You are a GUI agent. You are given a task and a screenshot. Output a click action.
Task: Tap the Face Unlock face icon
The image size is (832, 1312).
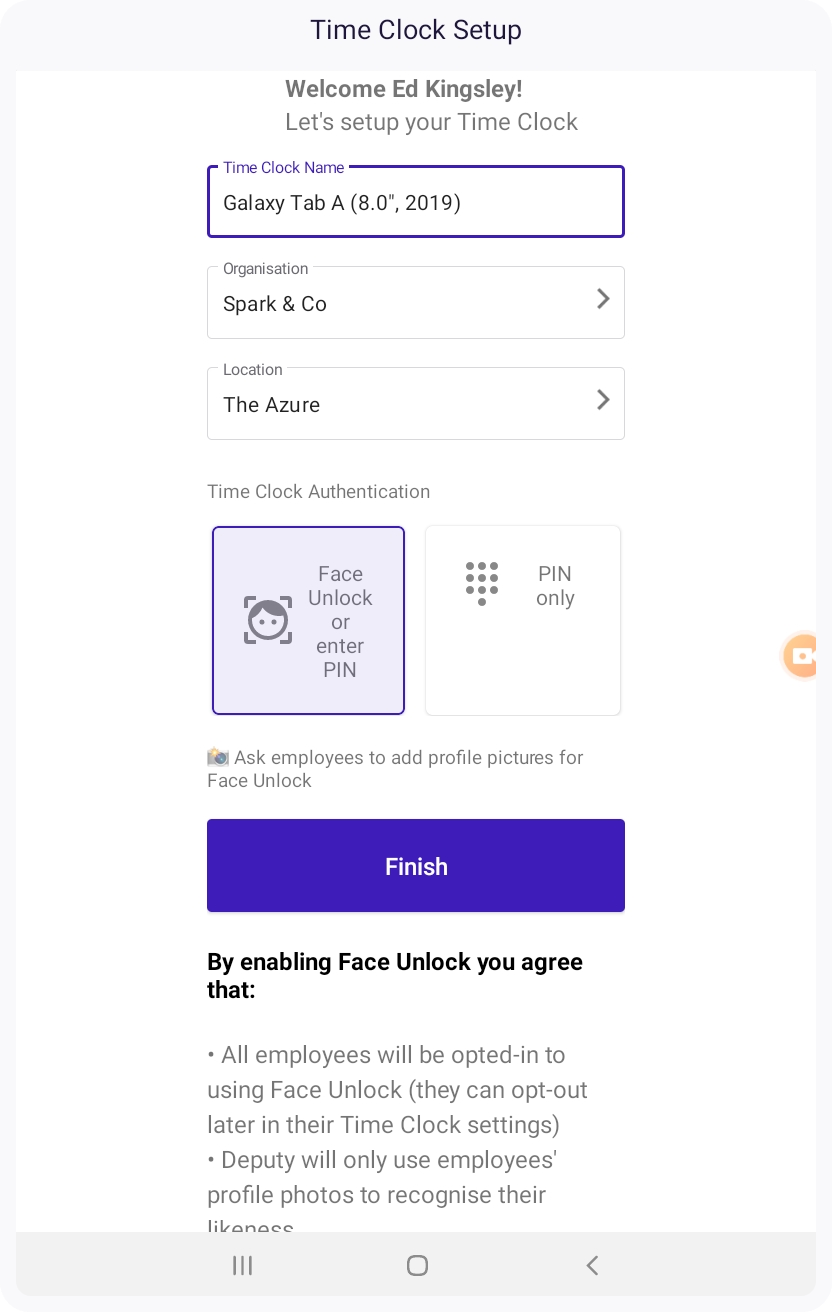click(267, 620)
